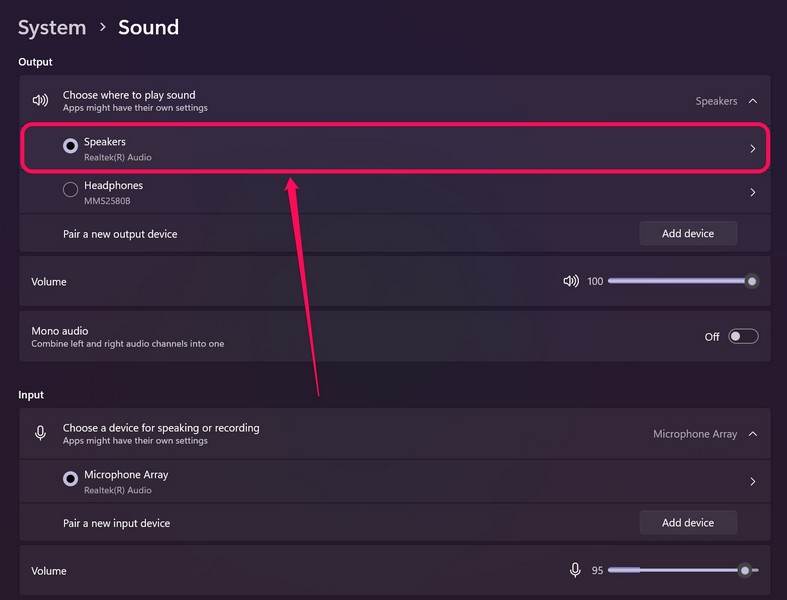
Task: Click the Headphones MMS2580B device row
Action: [x=300, y=192]
